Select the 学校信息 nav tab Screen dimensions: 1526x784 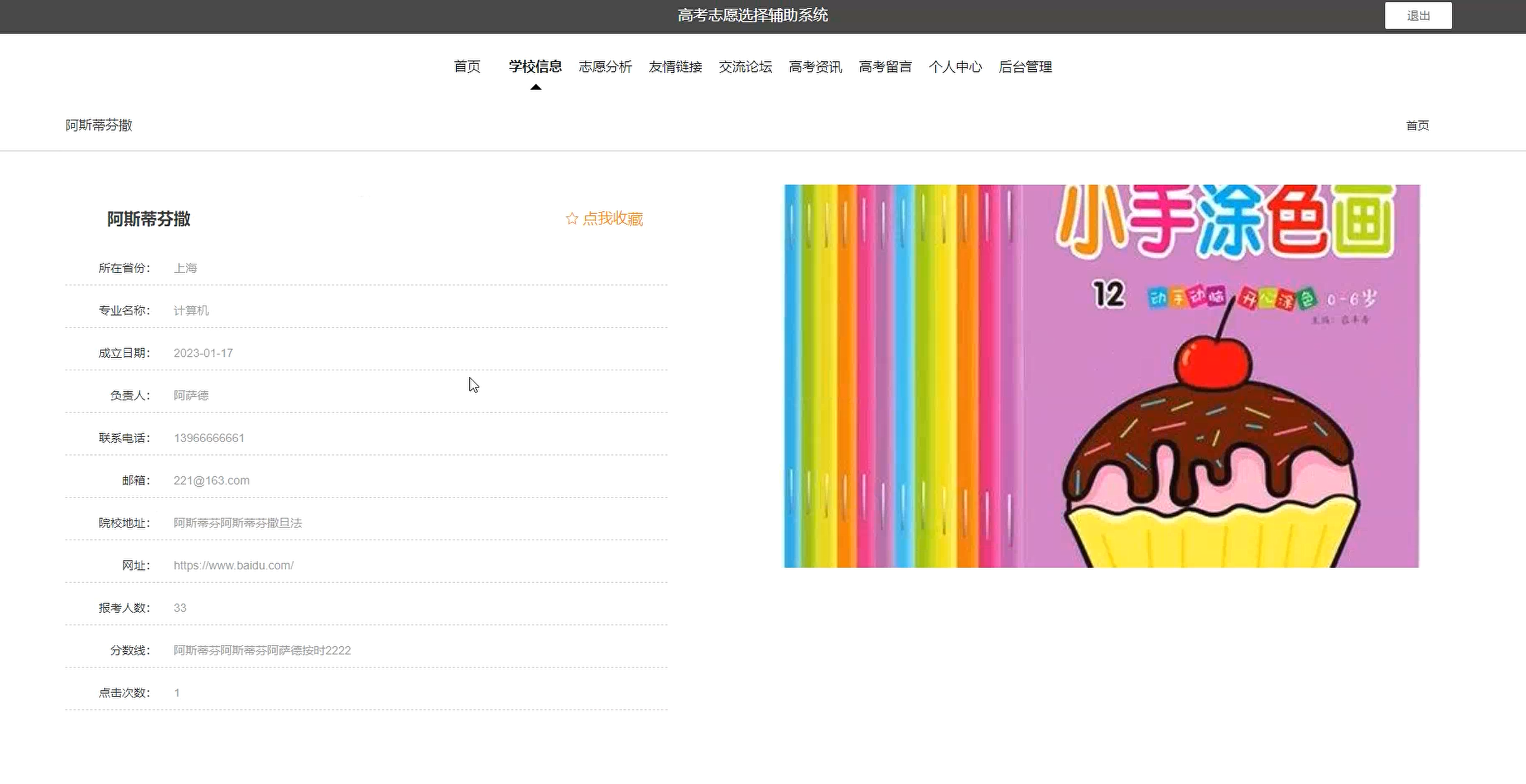coord(536,66)
